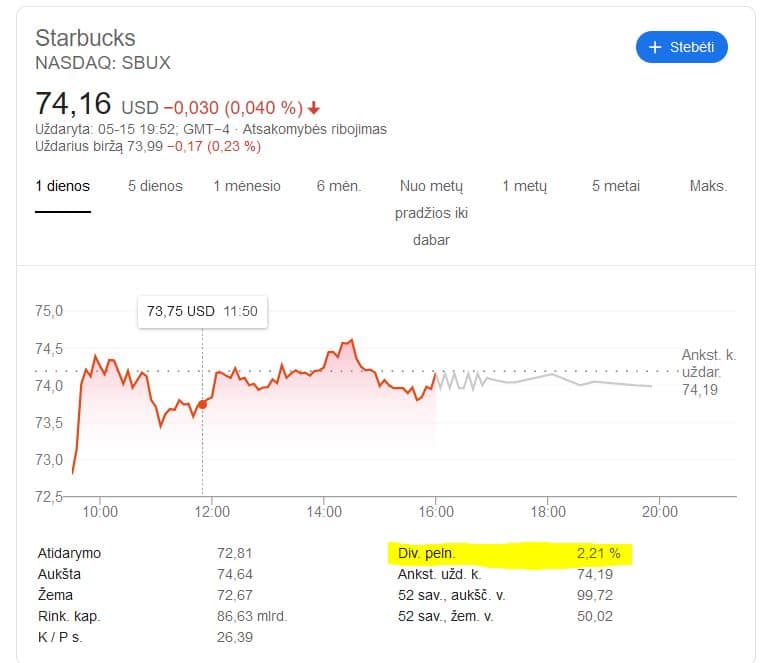Click the Ankst. k. uždar. 74,19 label
The width and height of the screenshot is (774, 663).
pyautogui.click(x=708, y=372)
